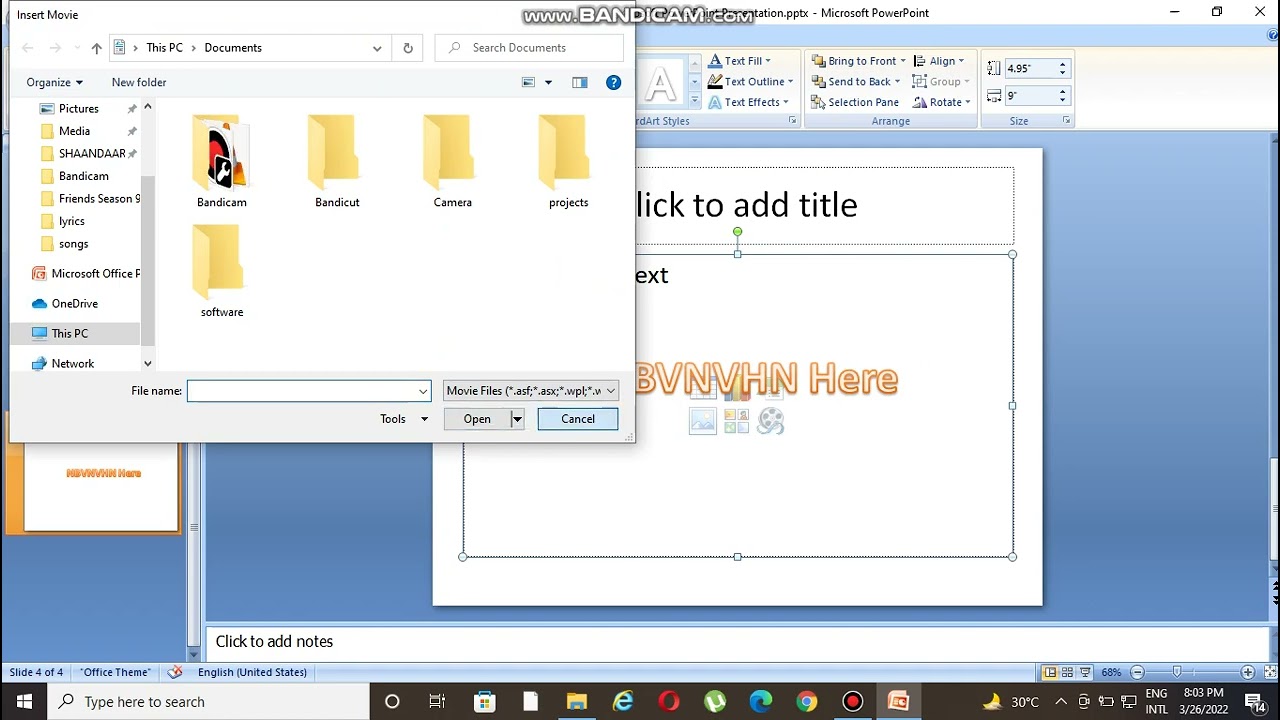Open the Text Outline dropdown

click(790, 82)
